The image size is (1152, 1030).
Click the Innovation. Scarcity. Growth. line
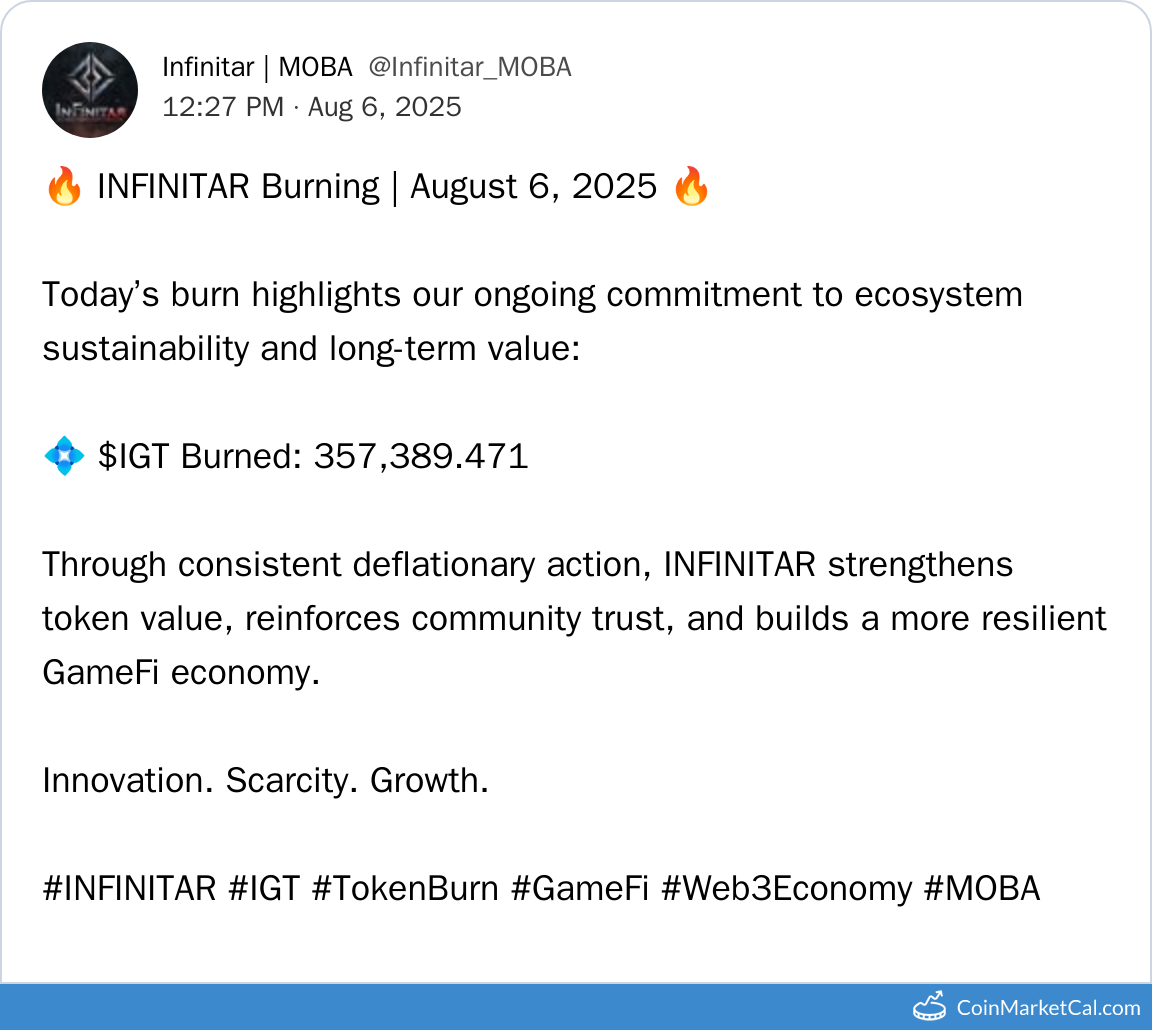coord(265,780)
